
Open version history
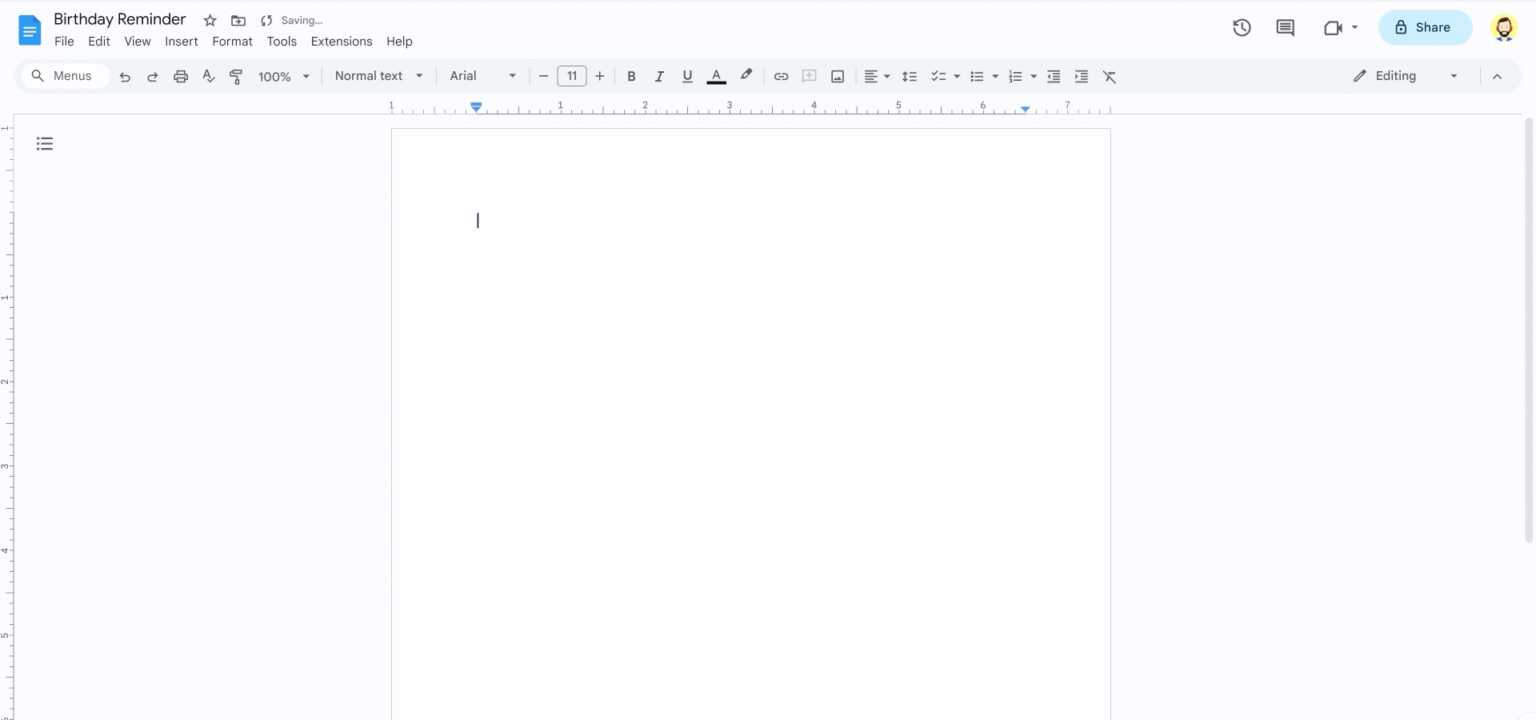(1241, 27)
